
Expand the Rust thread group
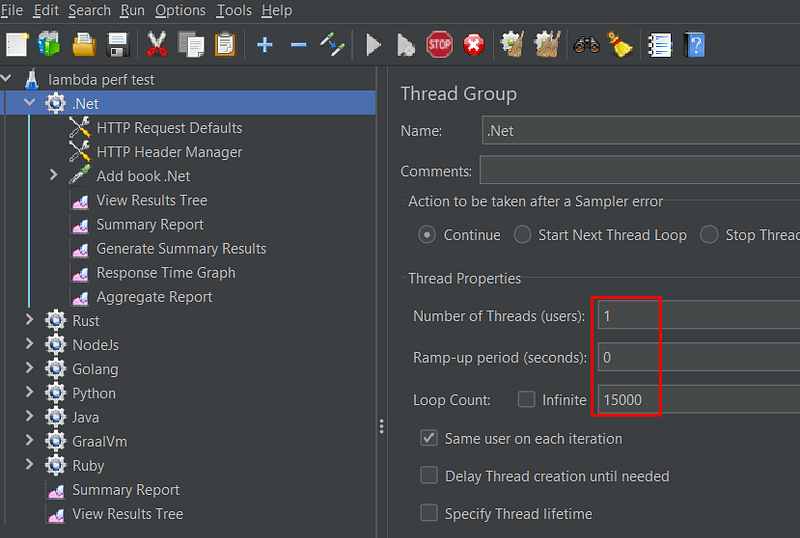click(30, 320)
